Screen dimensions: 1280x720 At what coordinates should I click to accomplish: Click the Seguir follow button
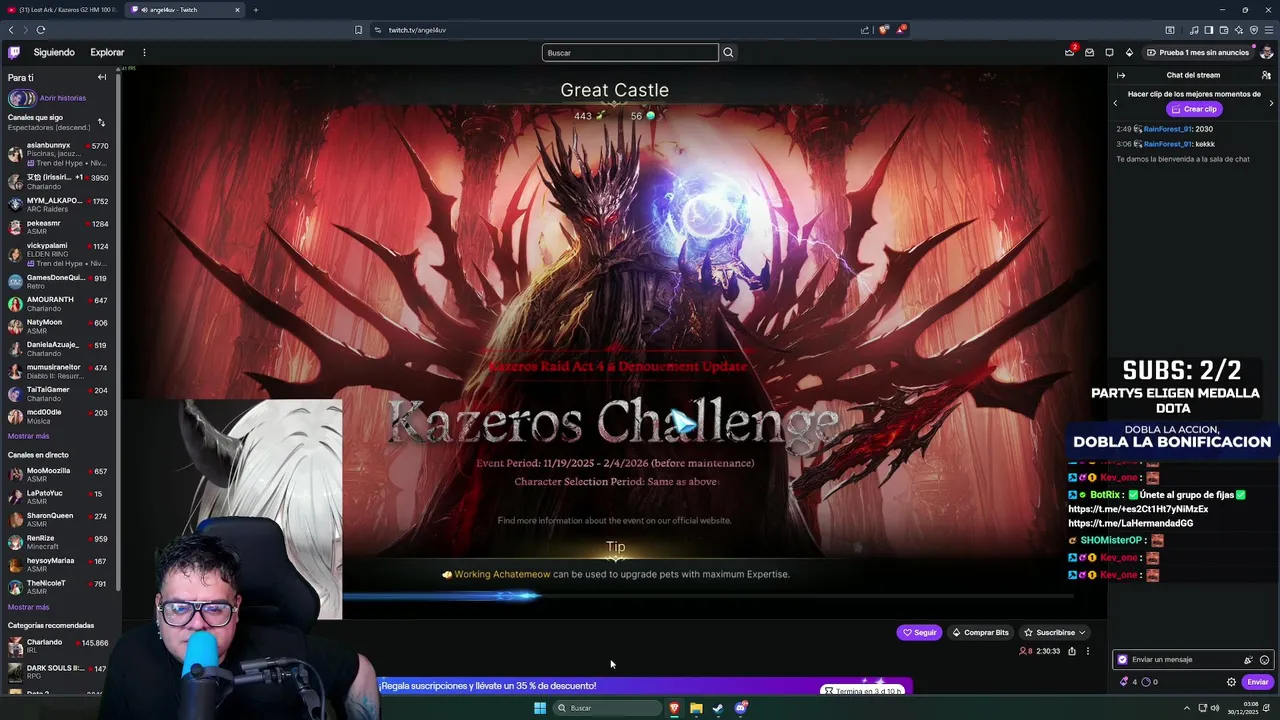(x=919, y=632)
